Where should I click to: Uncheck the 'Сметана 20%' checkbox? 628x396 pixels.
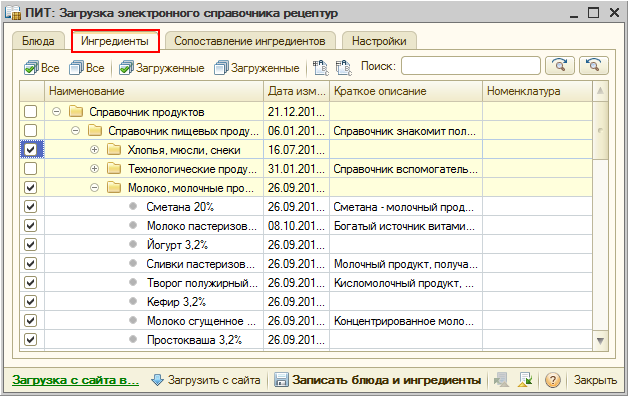pyautogui.click(x=30, y=207)
